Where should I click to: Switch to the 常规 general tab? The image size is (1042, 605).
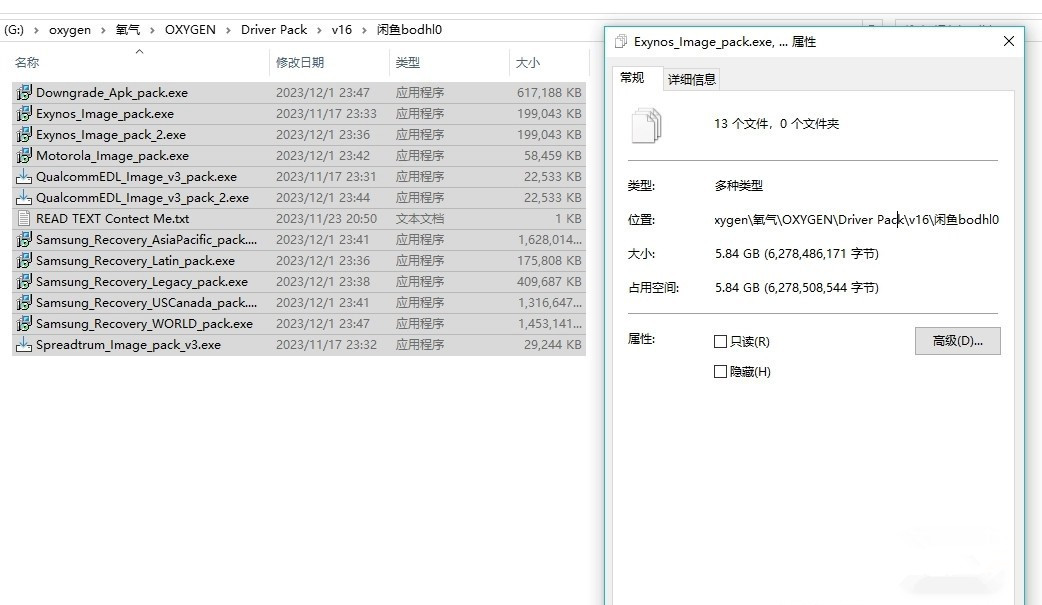pos(632,78)
